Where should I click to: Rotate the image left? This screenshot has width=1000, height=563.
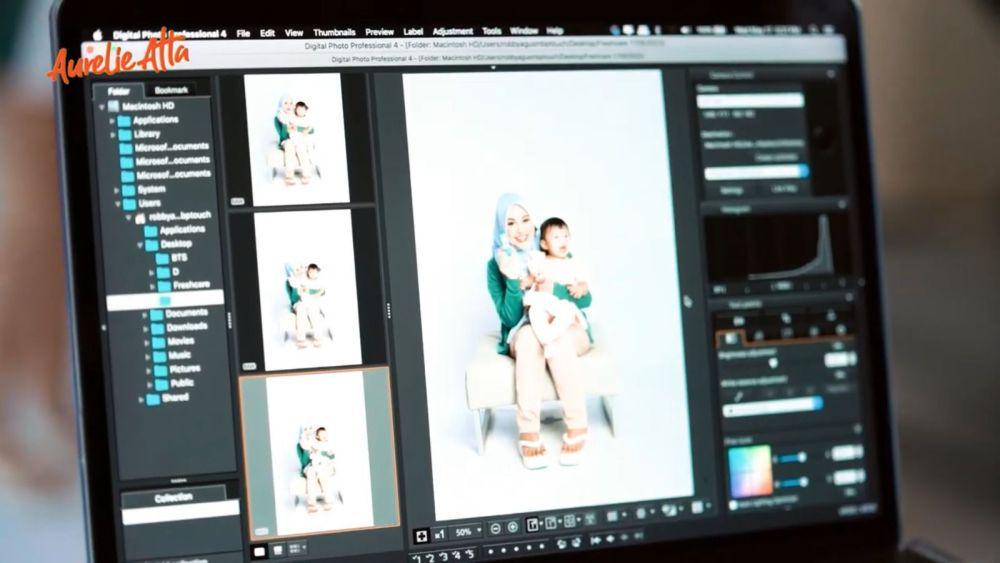[x=561, y=544]
